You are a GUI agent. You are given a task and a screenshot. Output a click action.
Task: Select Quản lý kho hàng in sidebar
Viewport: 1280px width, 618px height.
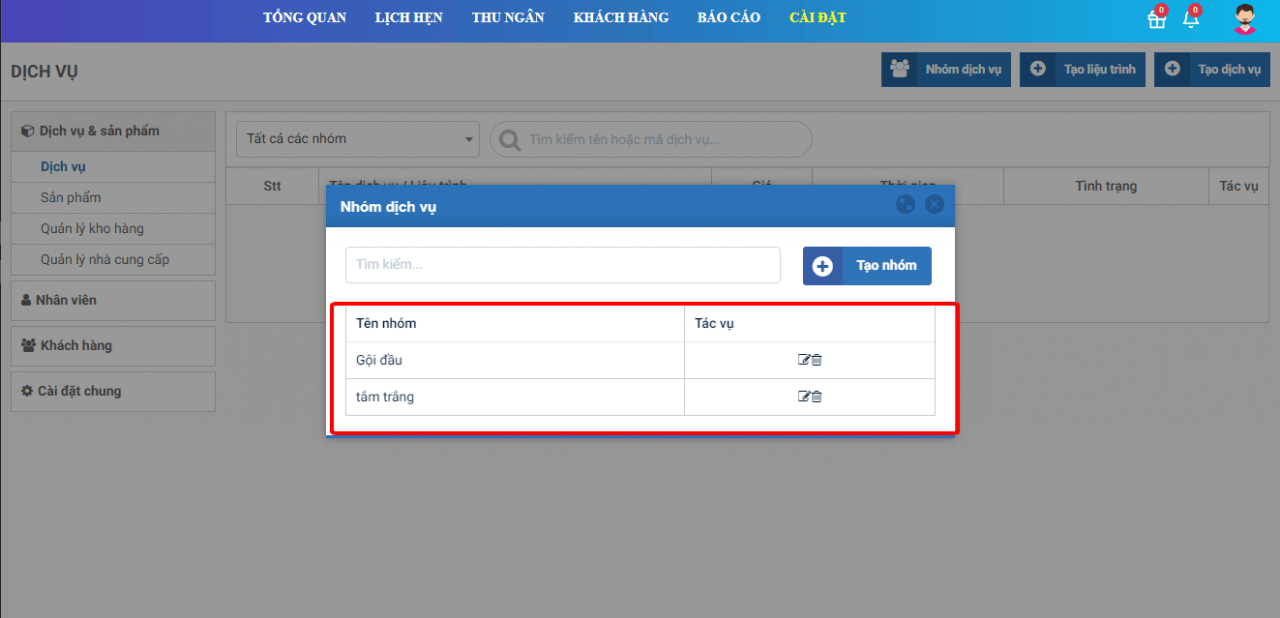[x=92, y=229]
